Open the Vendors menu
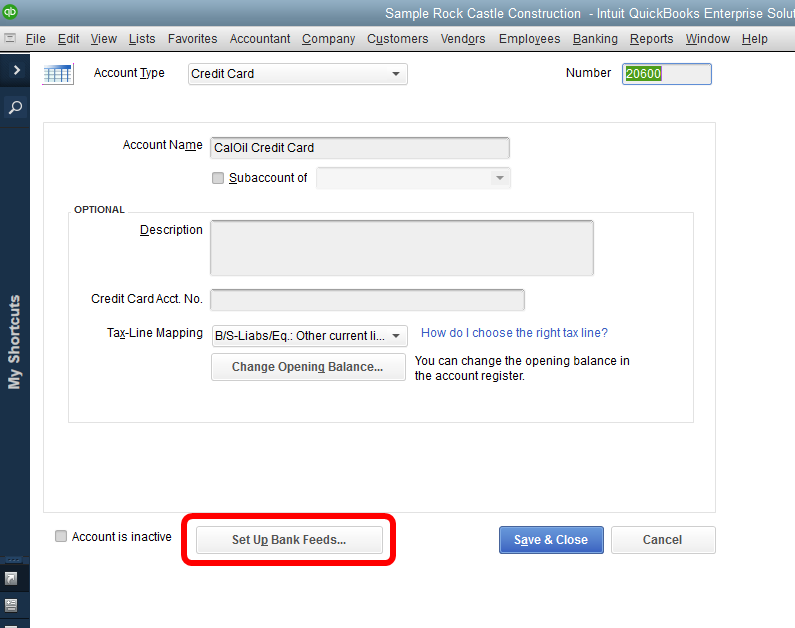The height and width of the screenshot is (628, 795). [x=463, y=39]
